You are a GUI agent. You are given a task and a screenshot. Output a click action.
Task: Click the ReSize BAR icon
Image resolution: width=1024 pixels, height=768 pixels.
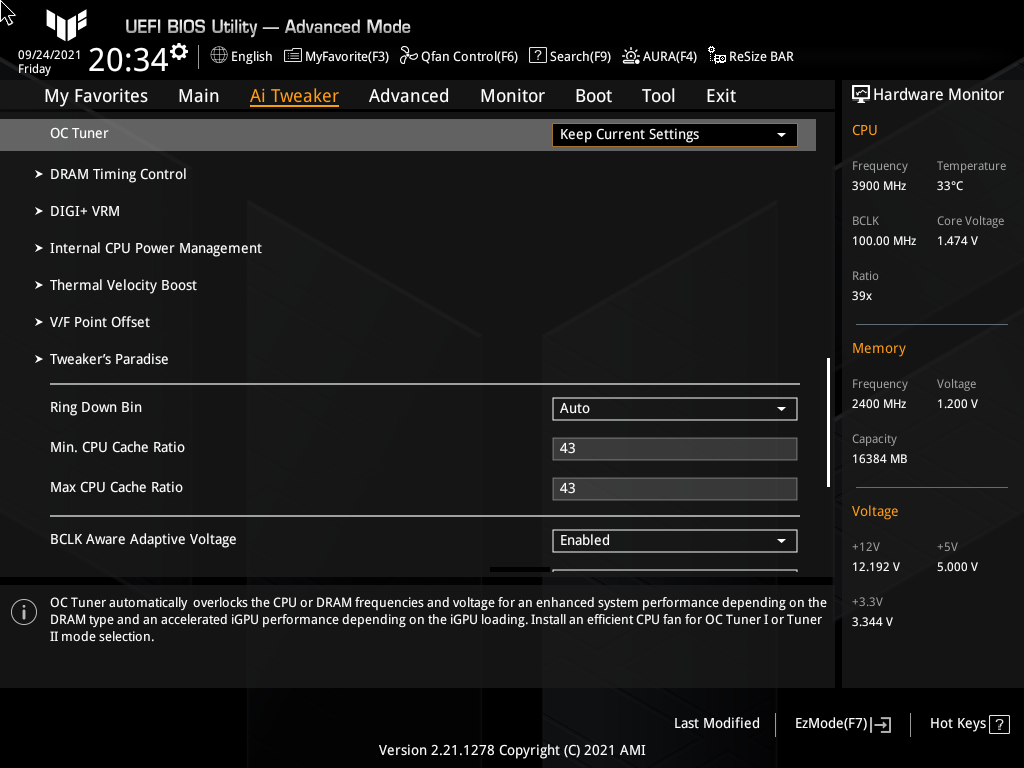click(x=716, y=56)
